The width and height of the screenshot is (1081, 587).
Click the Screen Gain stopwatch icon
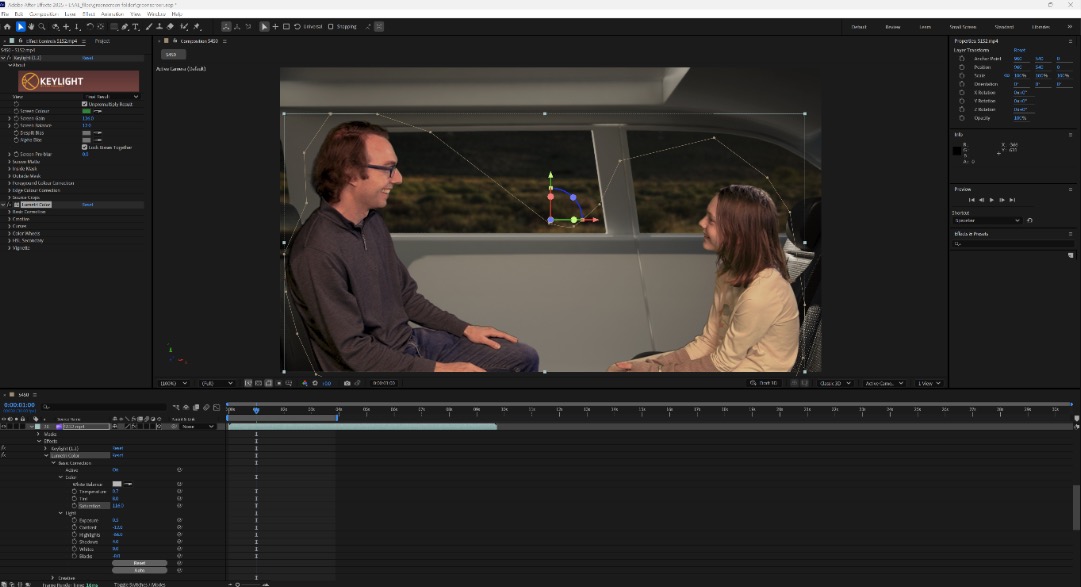(16, 119)
